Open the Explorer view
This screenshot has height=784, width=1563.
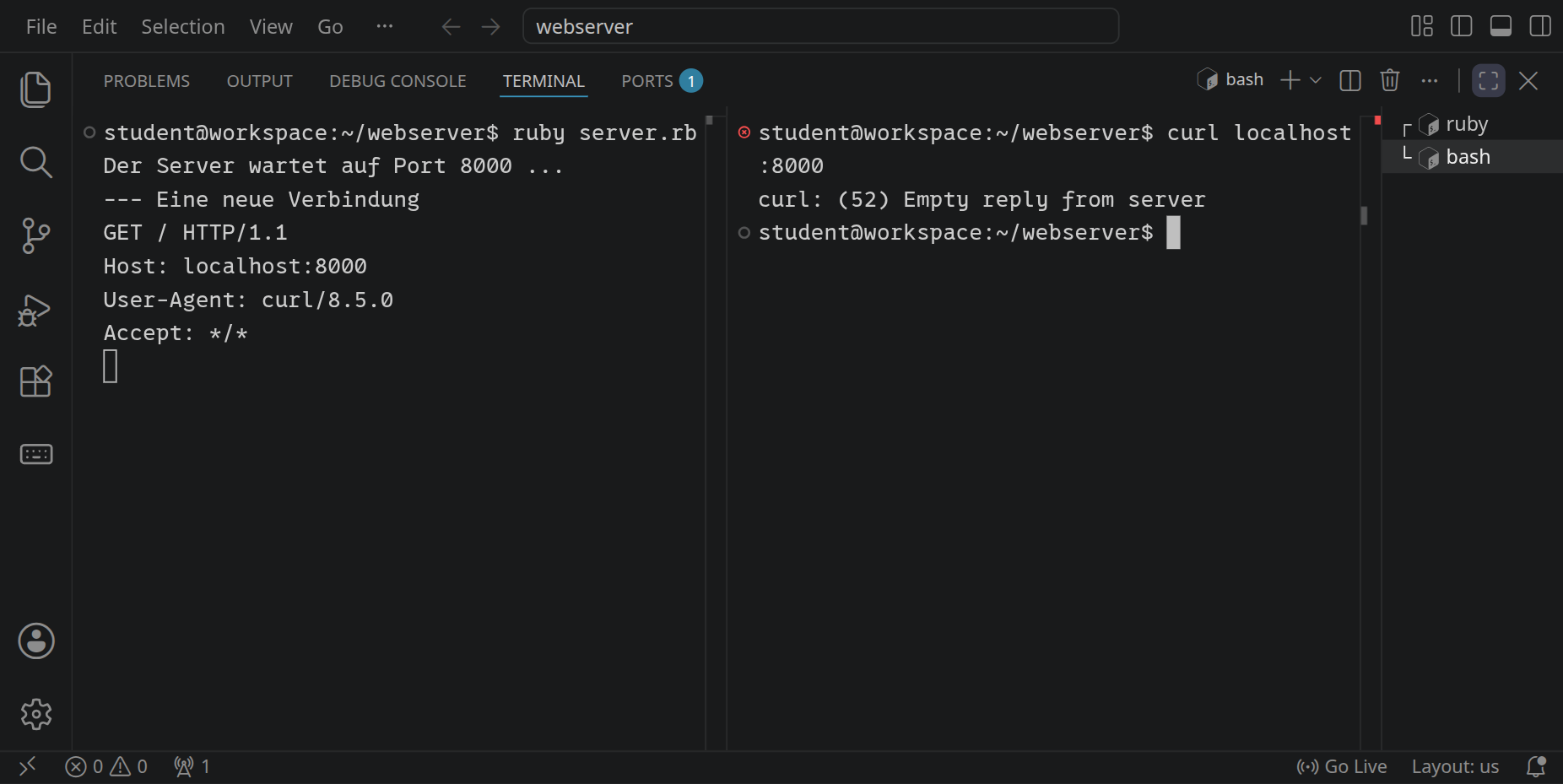(35, 89)
